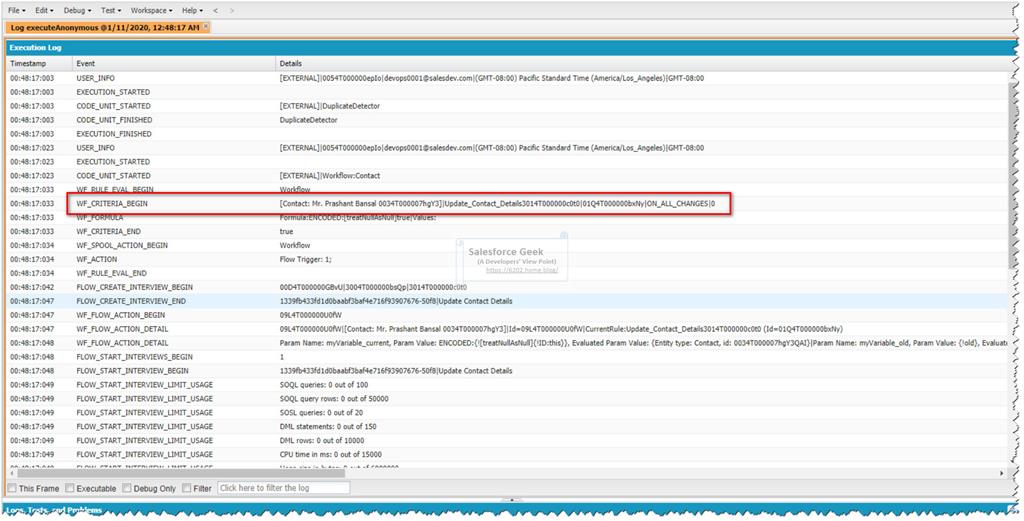Open the File menu
The width and height of the screenshot is (1024, 521).
16,10
